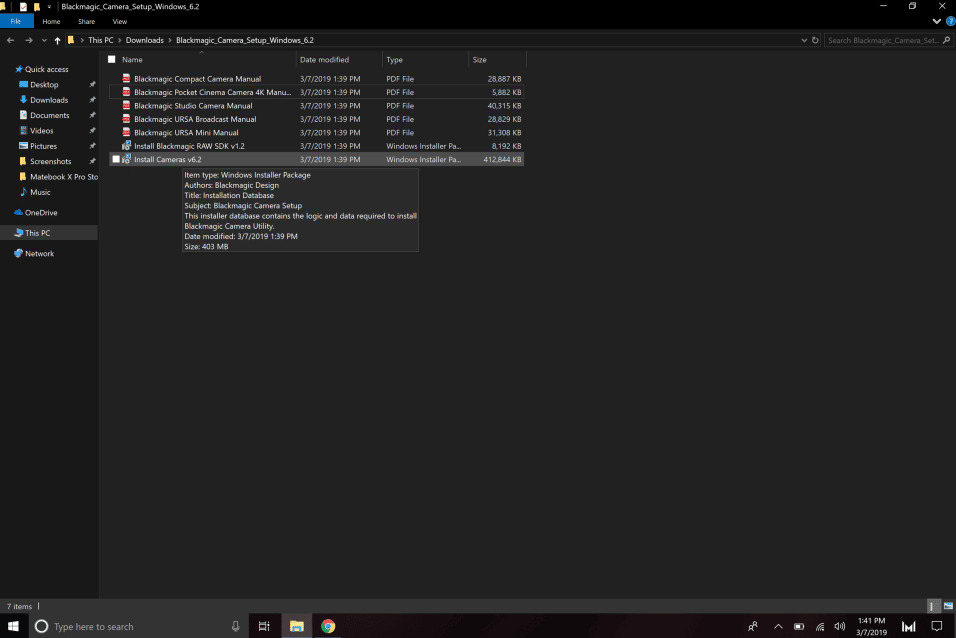
Task: Select Blackmagic Studio Camera Manual PDF icon
Action: (x=126, y=105)
